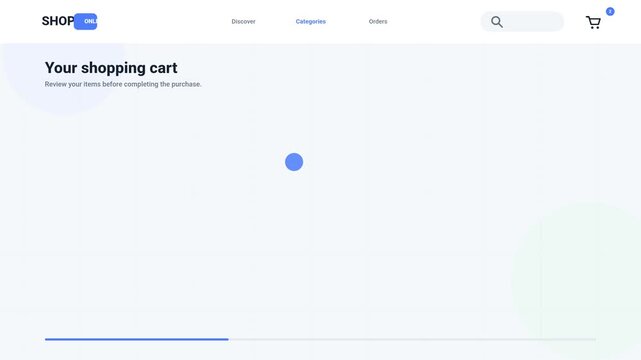Open the Orders nav item
This screenshot has width=641, height=360.
pos(378,22)
